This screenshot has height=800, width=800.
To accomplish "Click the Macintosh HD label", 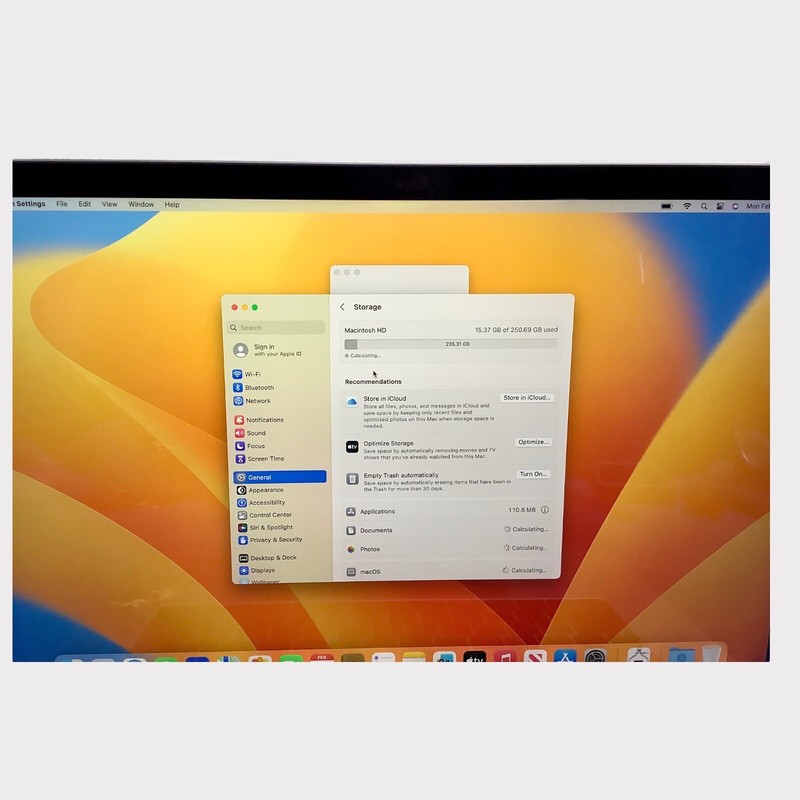I will [x=365, y=330].
